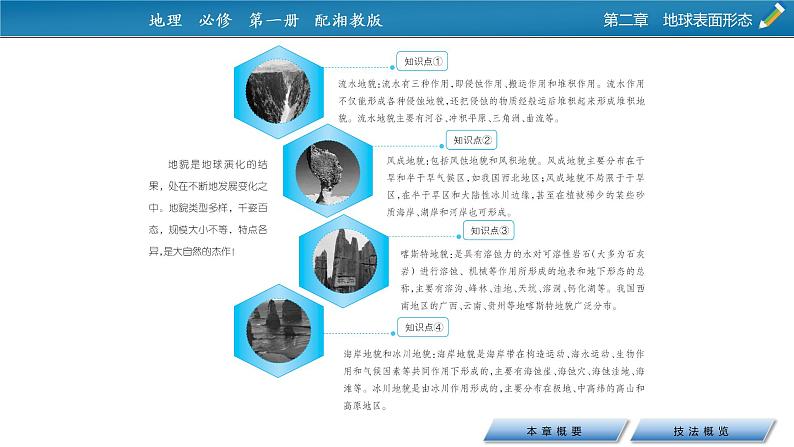Screen dimensions: 794x447
Task: Click the 风成地貌 description paragraph
Action: tap(515, 186)
